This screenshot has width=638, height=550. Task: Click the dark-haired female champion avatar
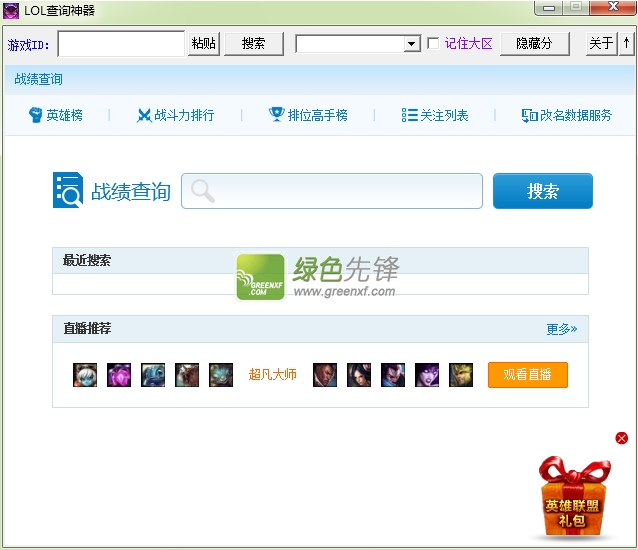point(359,375)
